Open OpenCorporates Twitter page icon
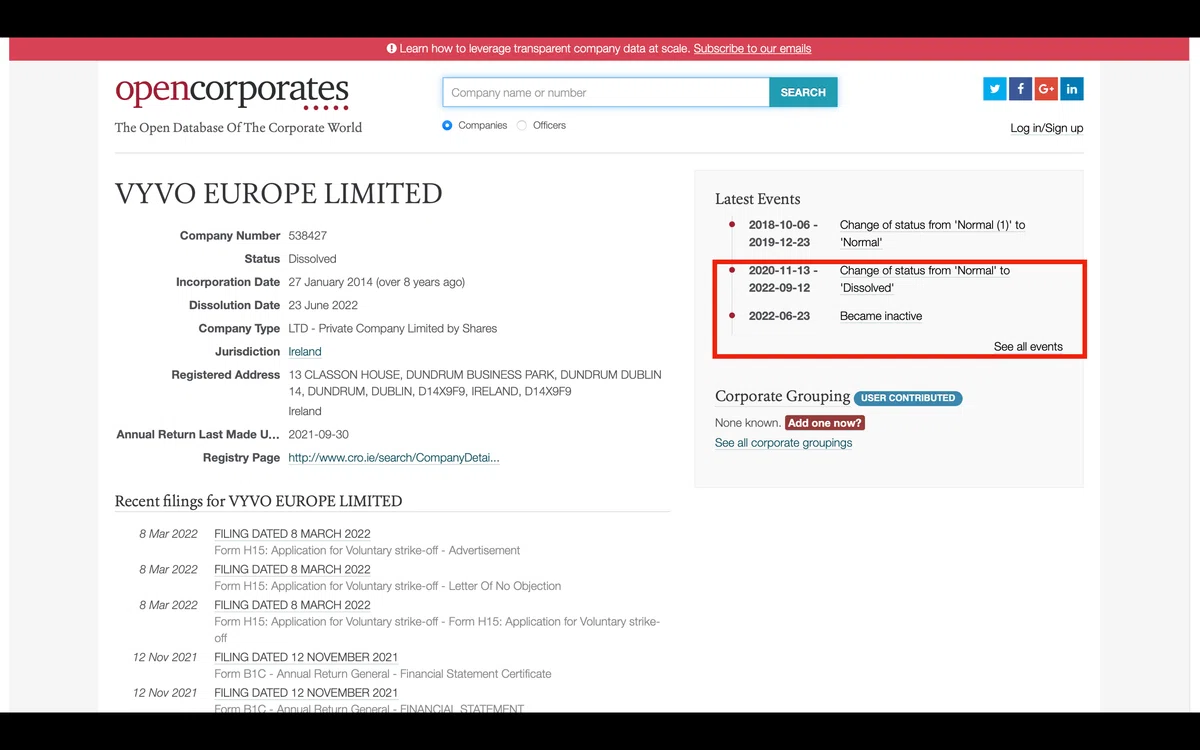The image size is (1200, 750). click(x=995, y=89)
